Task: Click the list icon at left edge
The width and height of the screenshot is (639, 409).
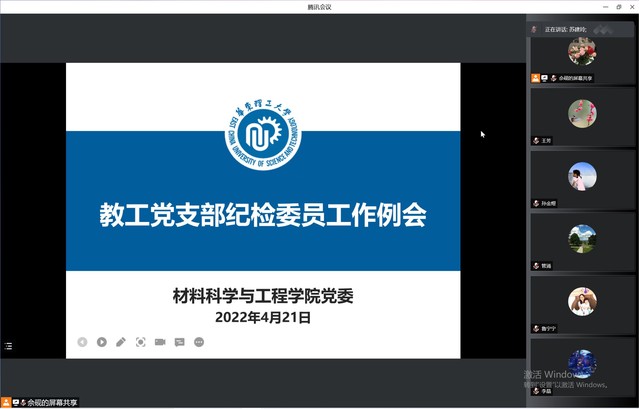Action: click(x=8, y=346)
